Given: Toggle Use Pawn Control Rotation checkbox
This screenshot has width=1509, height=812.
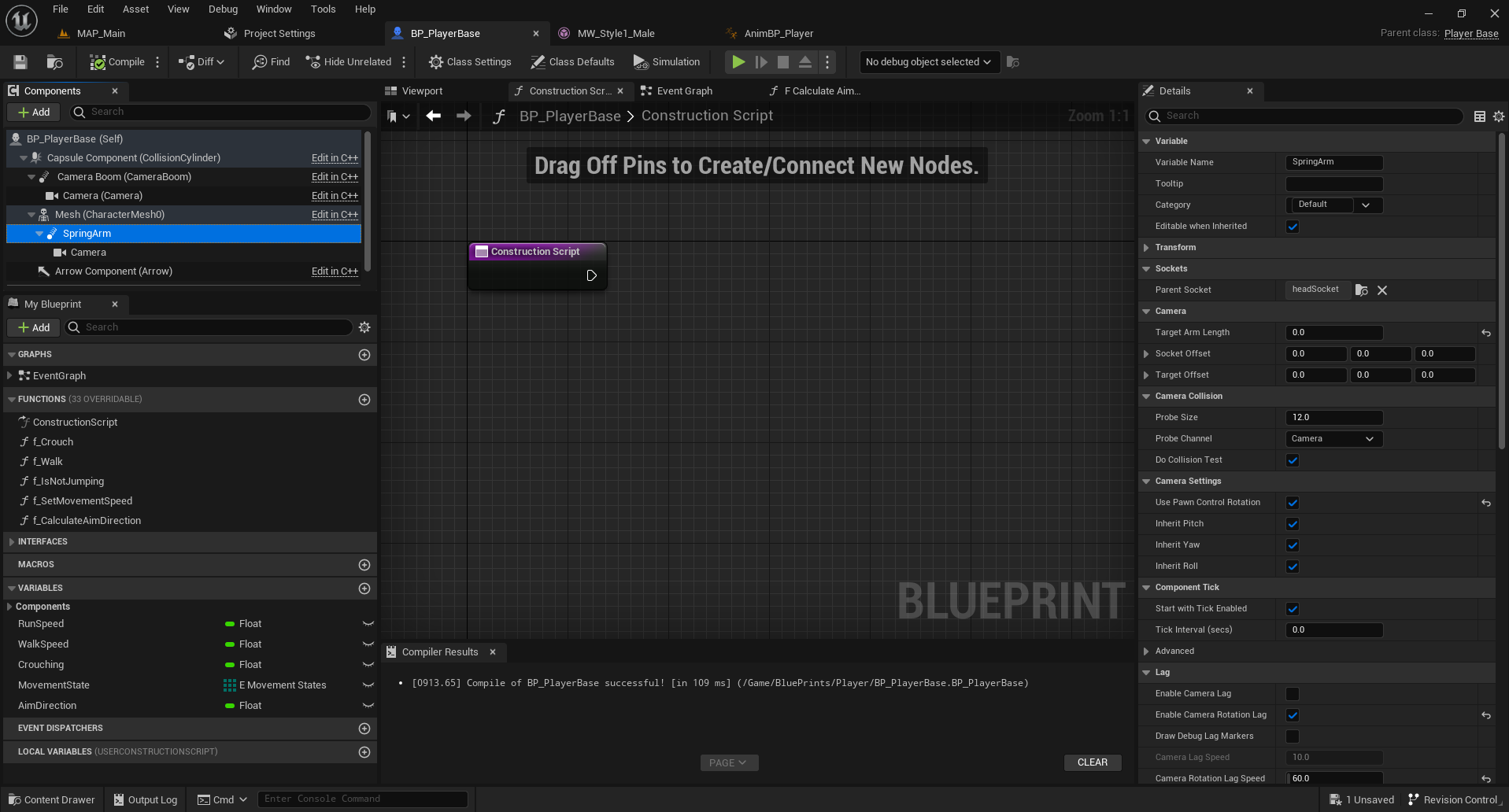Looking at the screenshot, I should point(1293,503).
